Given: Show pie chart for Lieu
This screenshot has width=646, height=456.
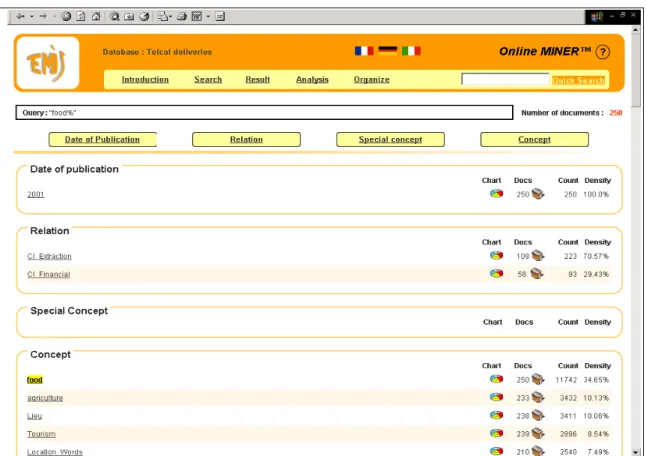Looking at the screenshot, I should point(496,415).
